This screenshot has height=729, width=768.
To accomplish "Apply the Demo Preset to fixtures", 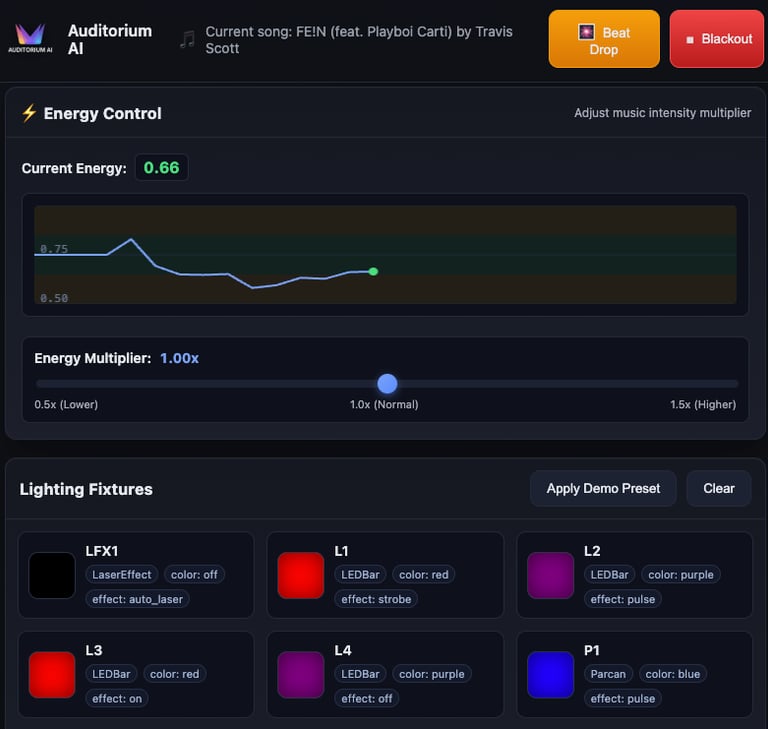I will pos(603,488).
